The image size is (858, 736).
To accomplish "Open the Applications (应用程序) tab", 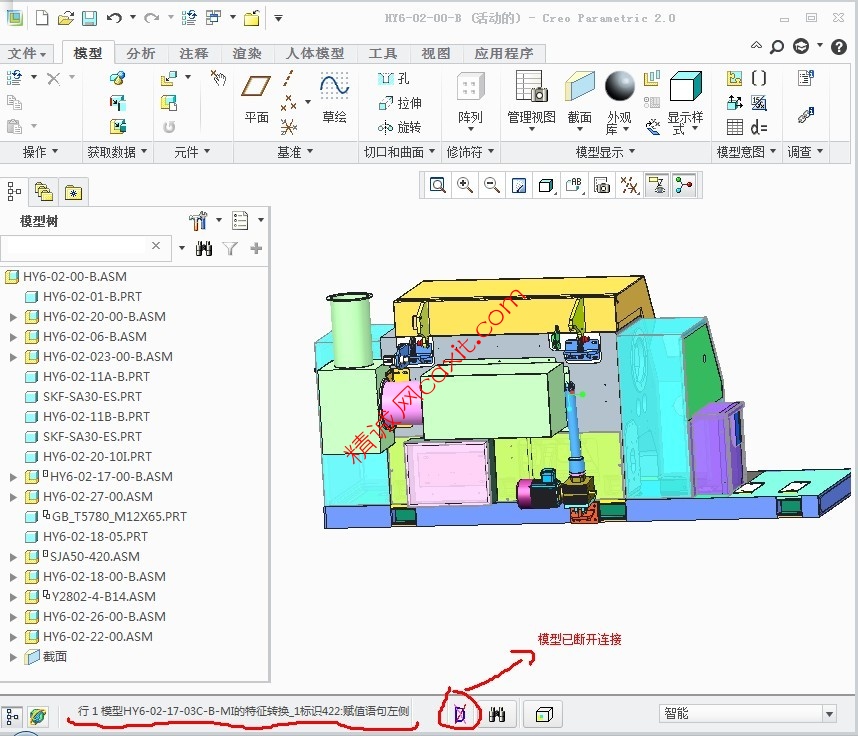I will pos(504,53).
